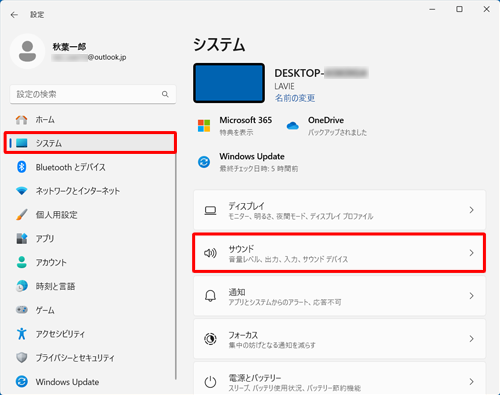Expand the ディスプレイ row chevron
The height and width of the screenshot is (395, 500).
pyautogui.click(x=471, y=210)
